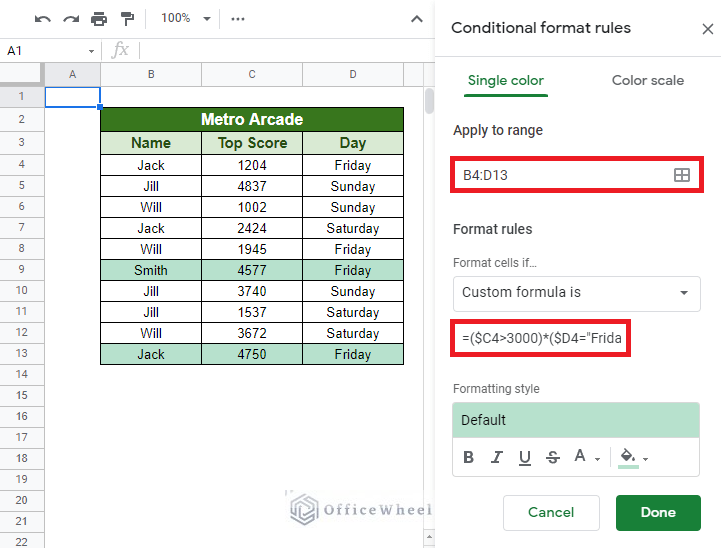Redo the last action
Image resolution: width=721 pixels, height=548 pixels.
coord(71,19)
